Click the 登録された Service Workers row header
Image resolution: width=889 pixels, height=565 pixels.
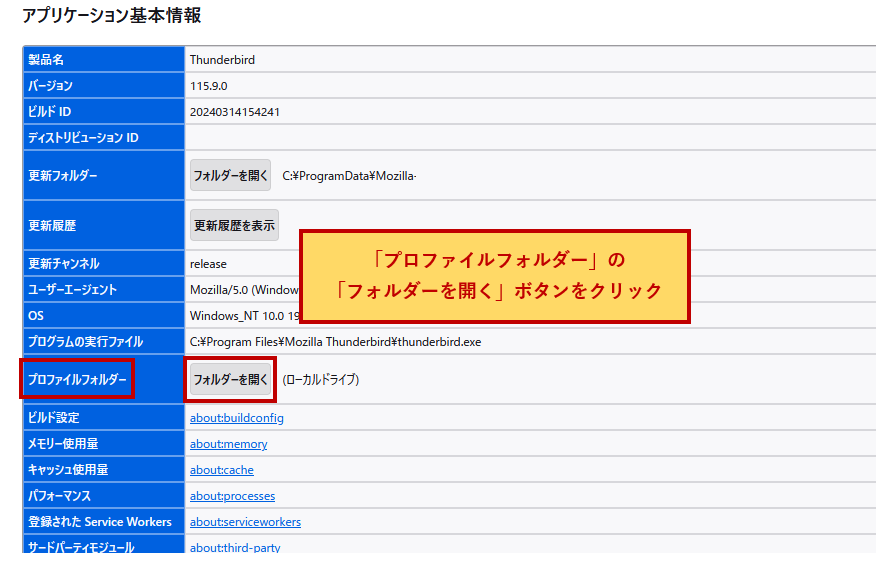(104, 522)
